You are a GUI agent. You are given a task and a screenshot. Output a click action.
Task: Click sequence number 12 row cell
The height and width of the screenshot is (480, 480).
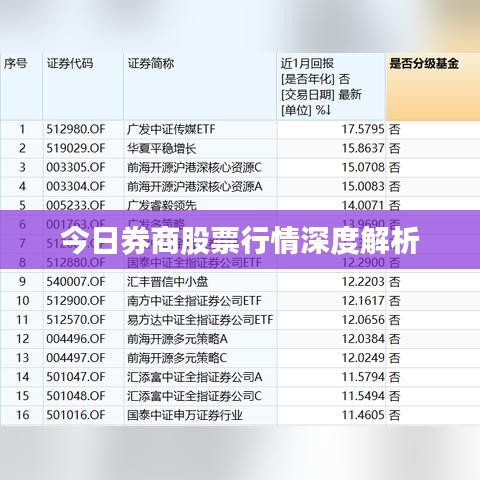(23, 339)
